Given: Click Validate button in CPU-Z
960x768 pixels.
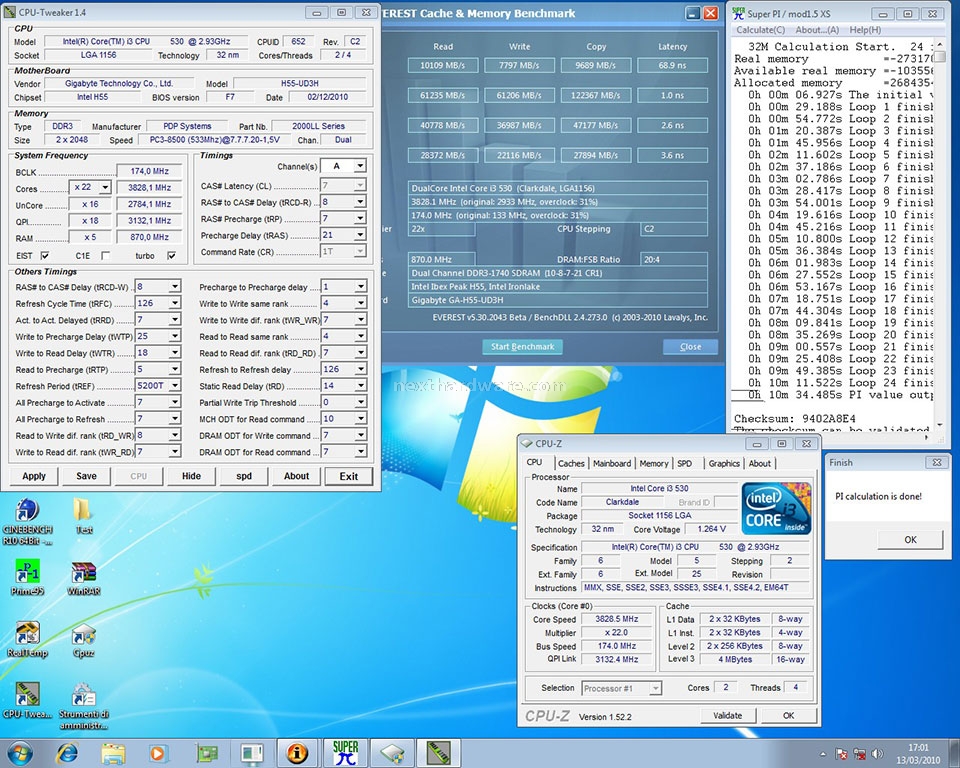Looking at the screenshot, I should [727, 715].
